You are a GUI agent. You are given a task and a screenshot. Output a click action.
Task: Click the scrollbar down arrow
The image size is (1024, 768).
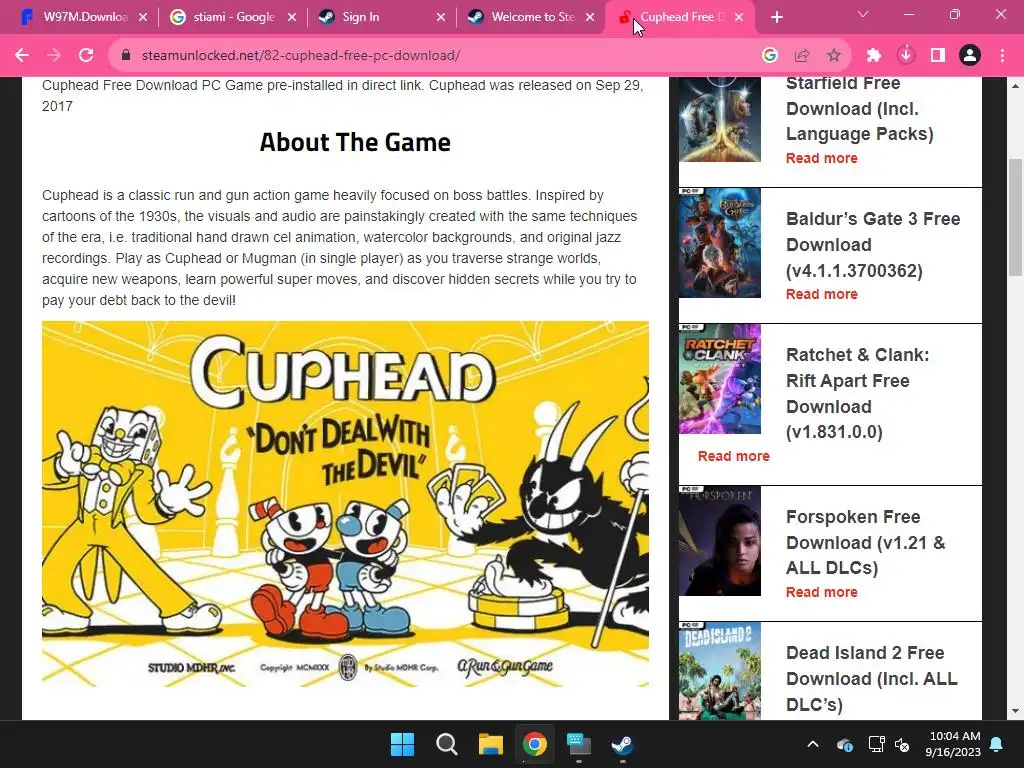pyautogui.click(x=1016, y=711)
